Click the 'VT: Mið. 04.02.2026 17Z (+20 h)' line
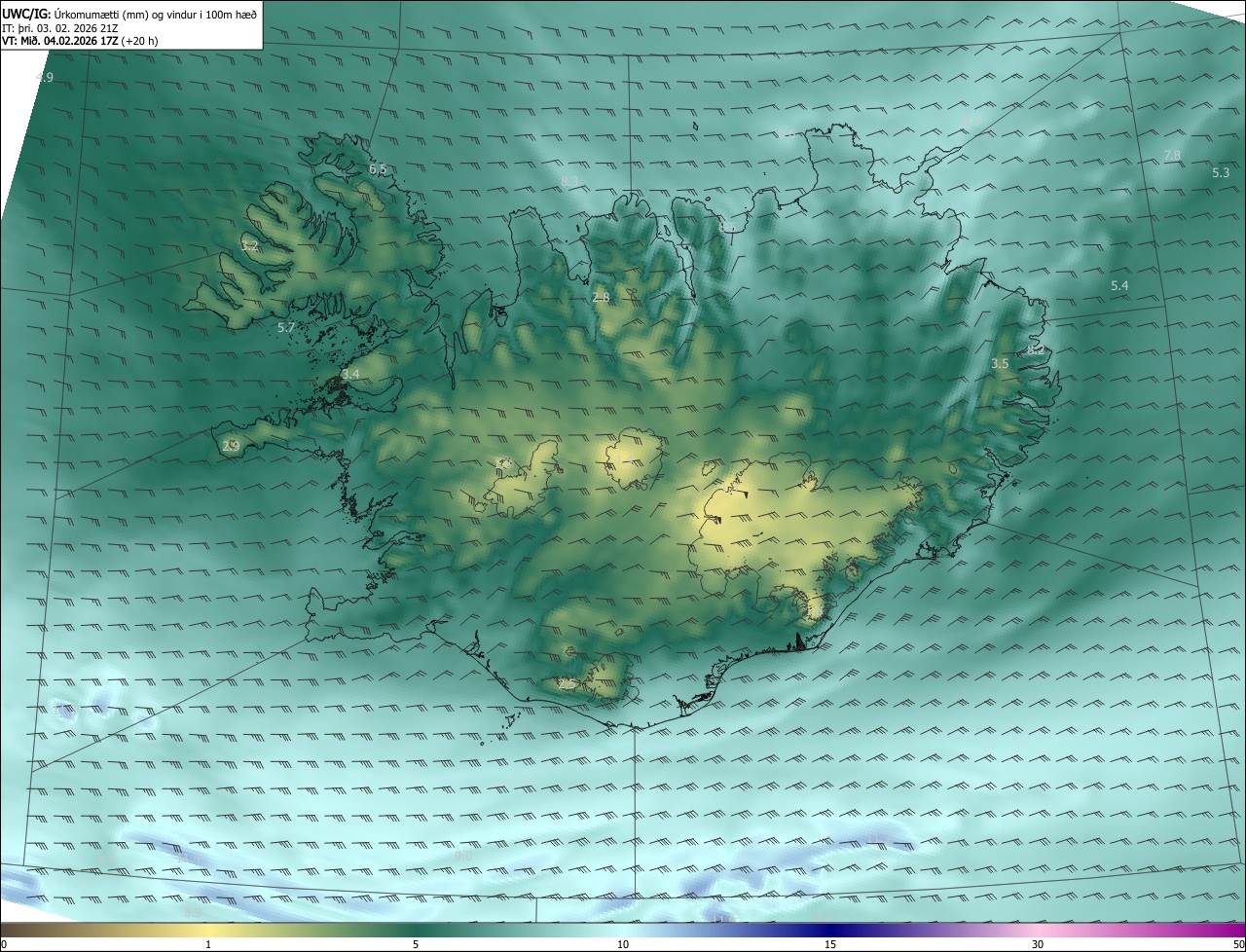The height and width of the screenshot is (952, 1246). click(80, 41)
